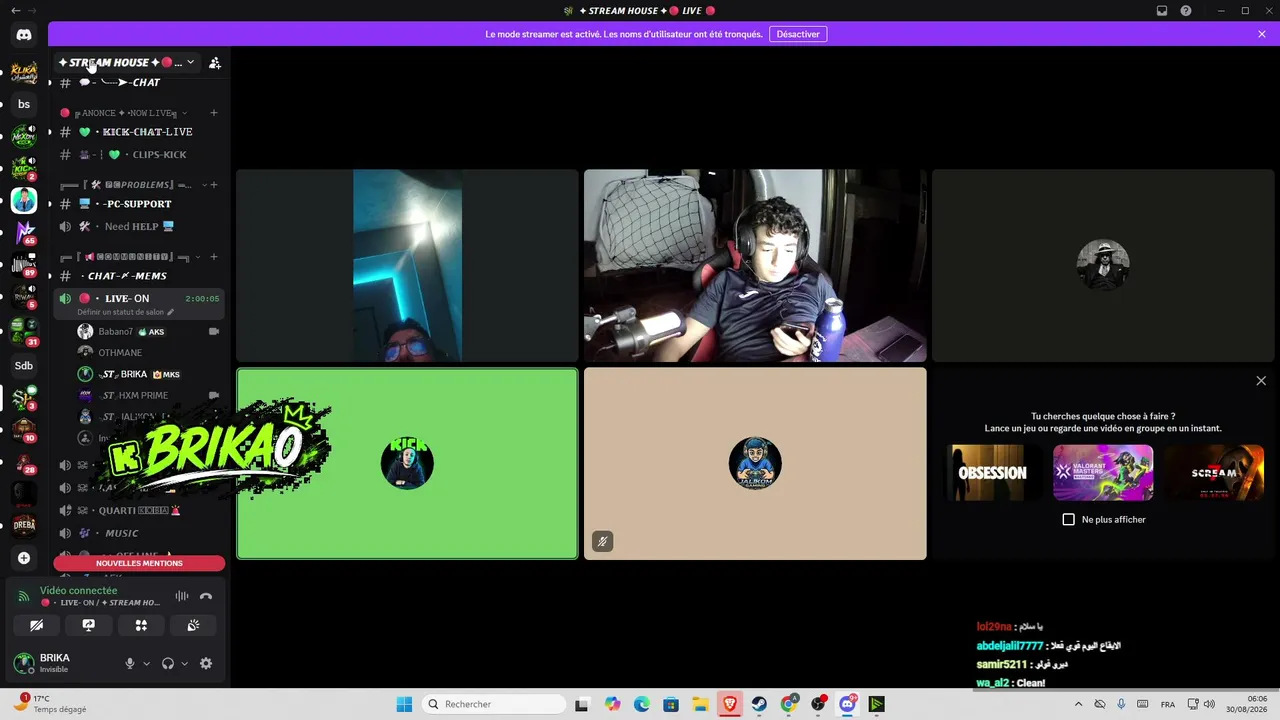Screen dimensions: 1280x720
Task: Switch FRA keyboard language in tray
Action: click(x=1168, y=704)
